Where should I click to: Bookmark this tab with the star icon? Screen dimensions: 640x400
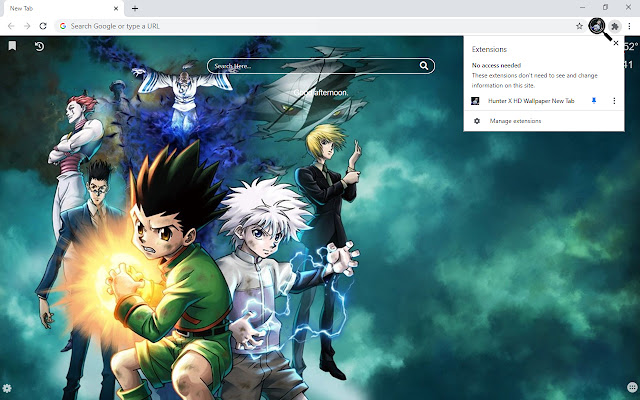pyautogui.click(x=579, y=26)
